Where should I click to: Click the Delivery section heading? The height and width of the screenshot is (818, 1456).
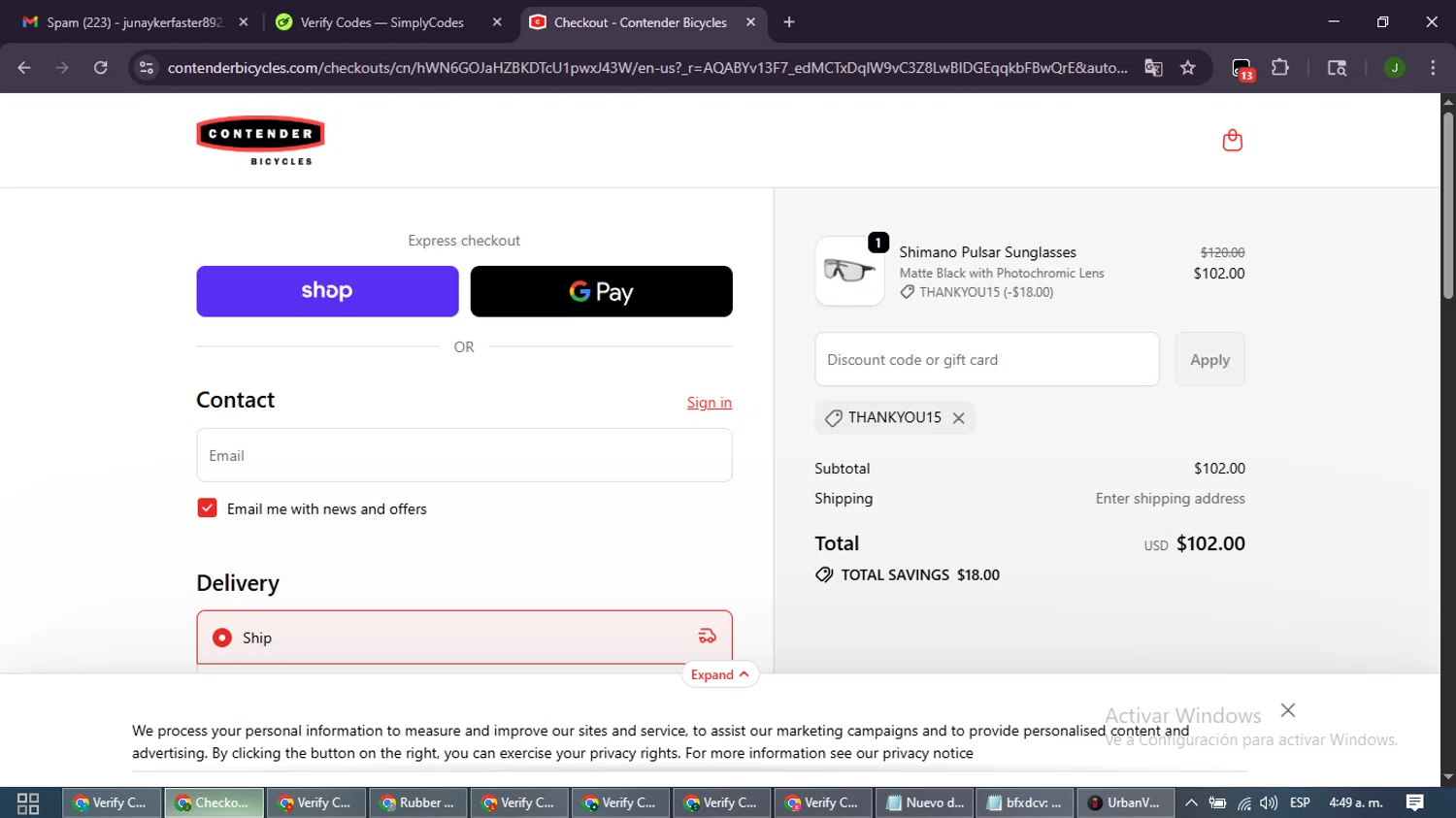(238, 583)
